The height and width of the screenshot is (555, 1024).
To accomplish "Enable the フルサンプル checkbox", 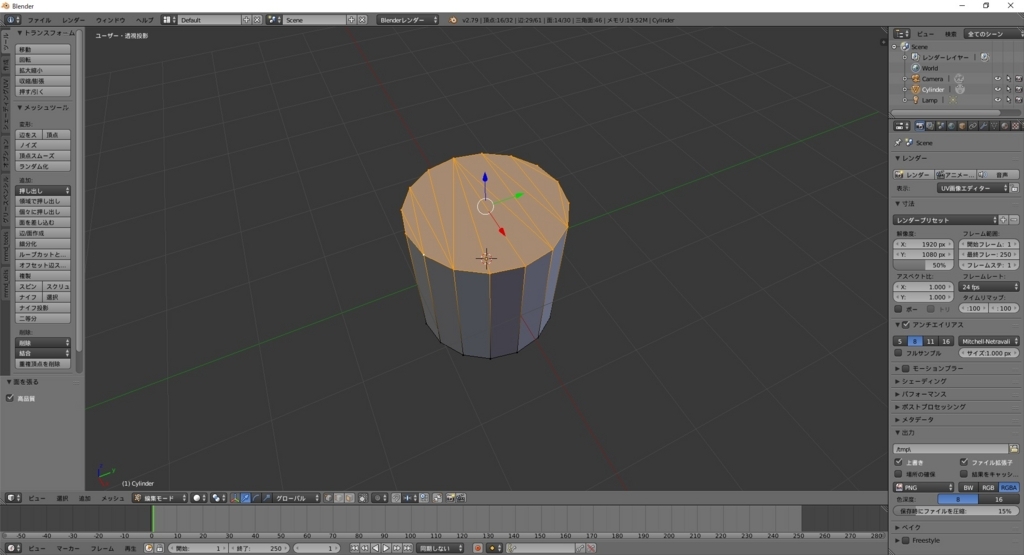I will coord(899,353).
